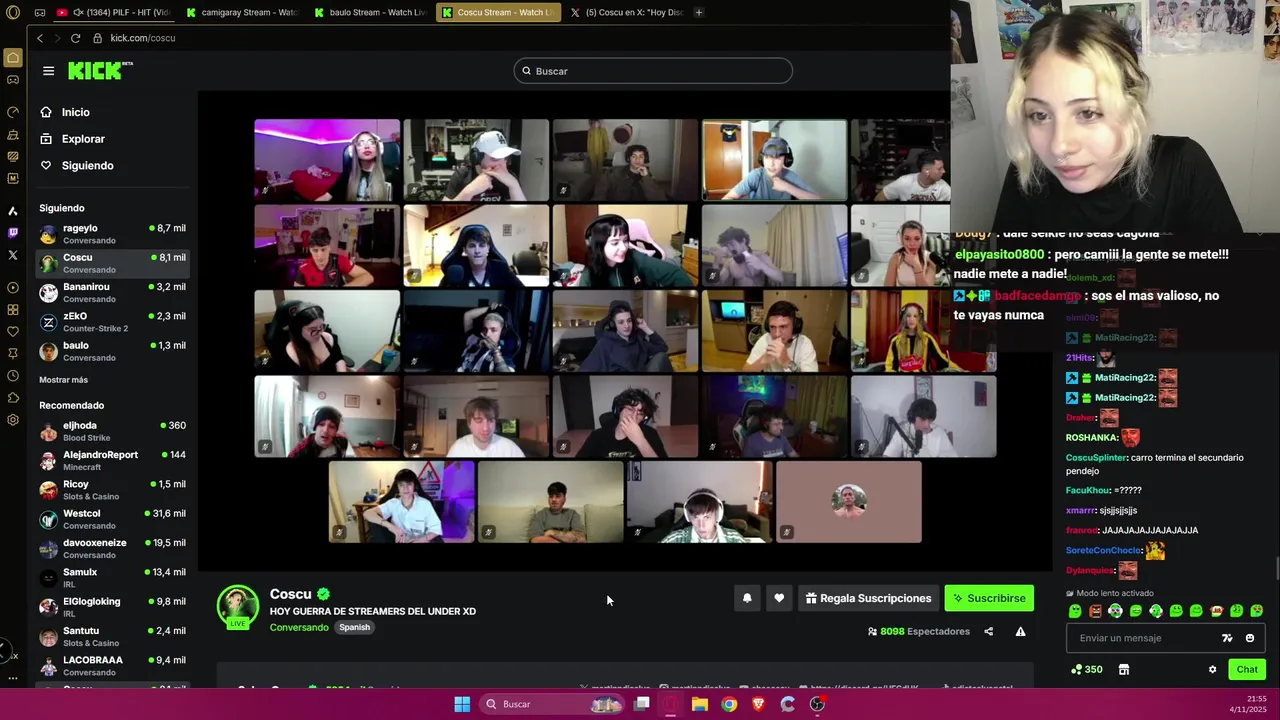Click Coscu's channel avatar with LIVE badge
The image size is (1280, 720).
[238, 608]
